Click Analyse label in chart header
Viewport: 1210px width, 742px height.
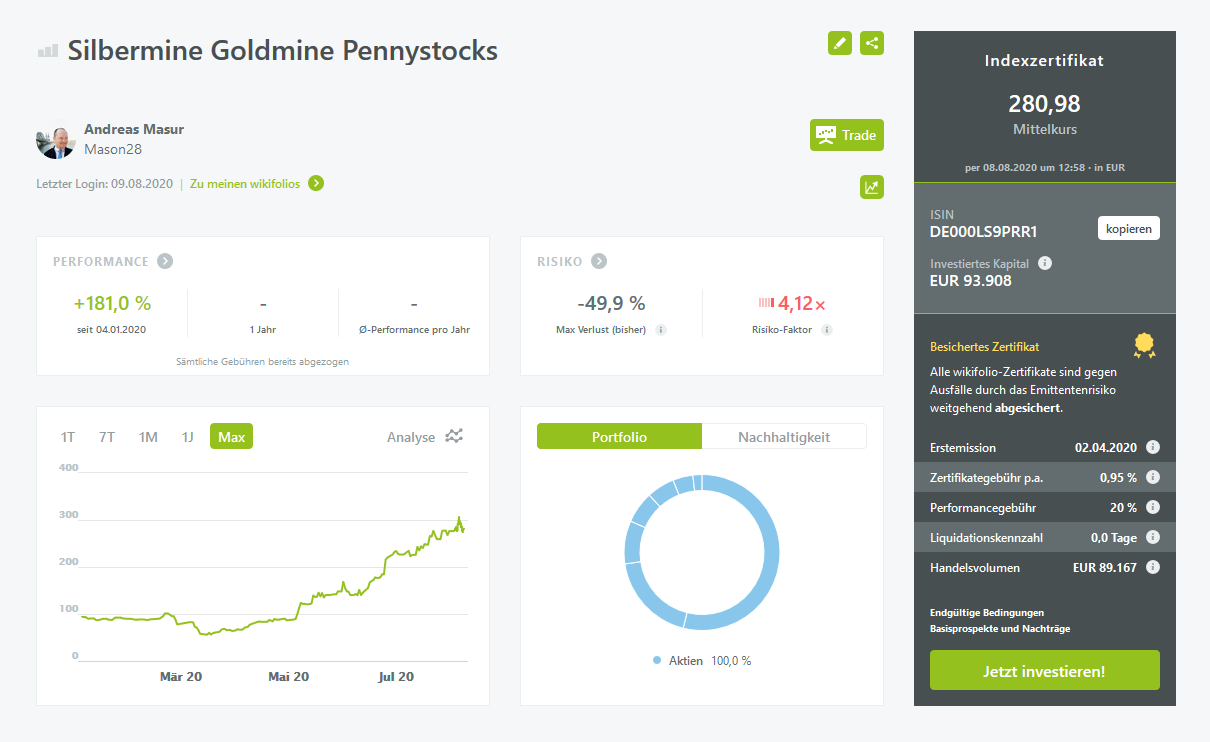pyautogui.click(x=411, y=437)
